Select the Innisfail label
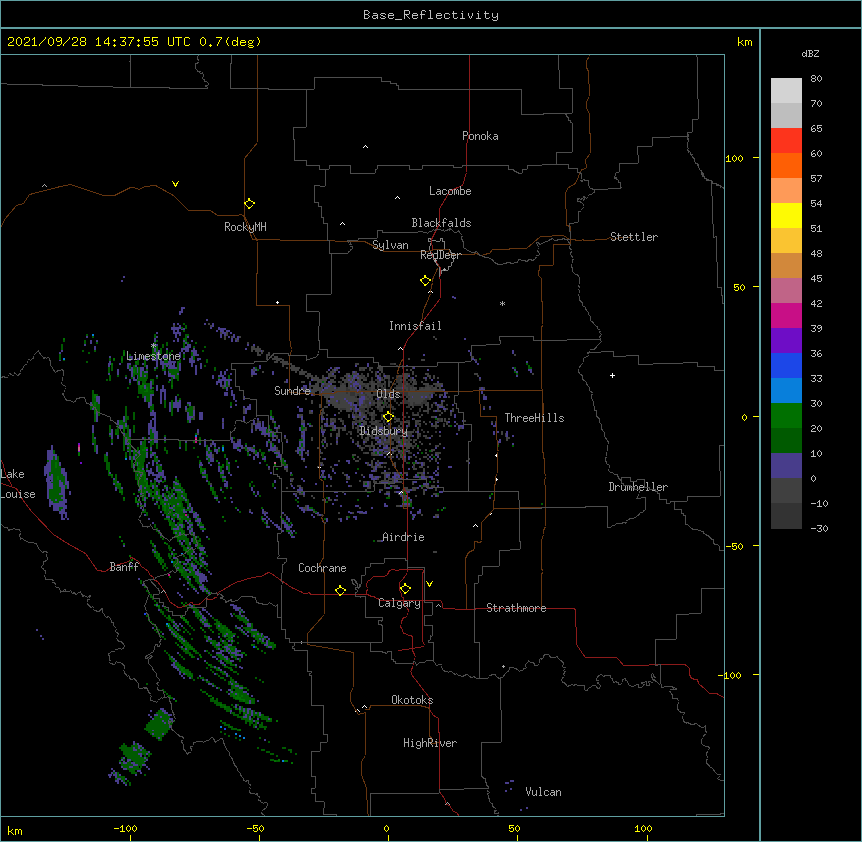 click(x=415, y=326)
